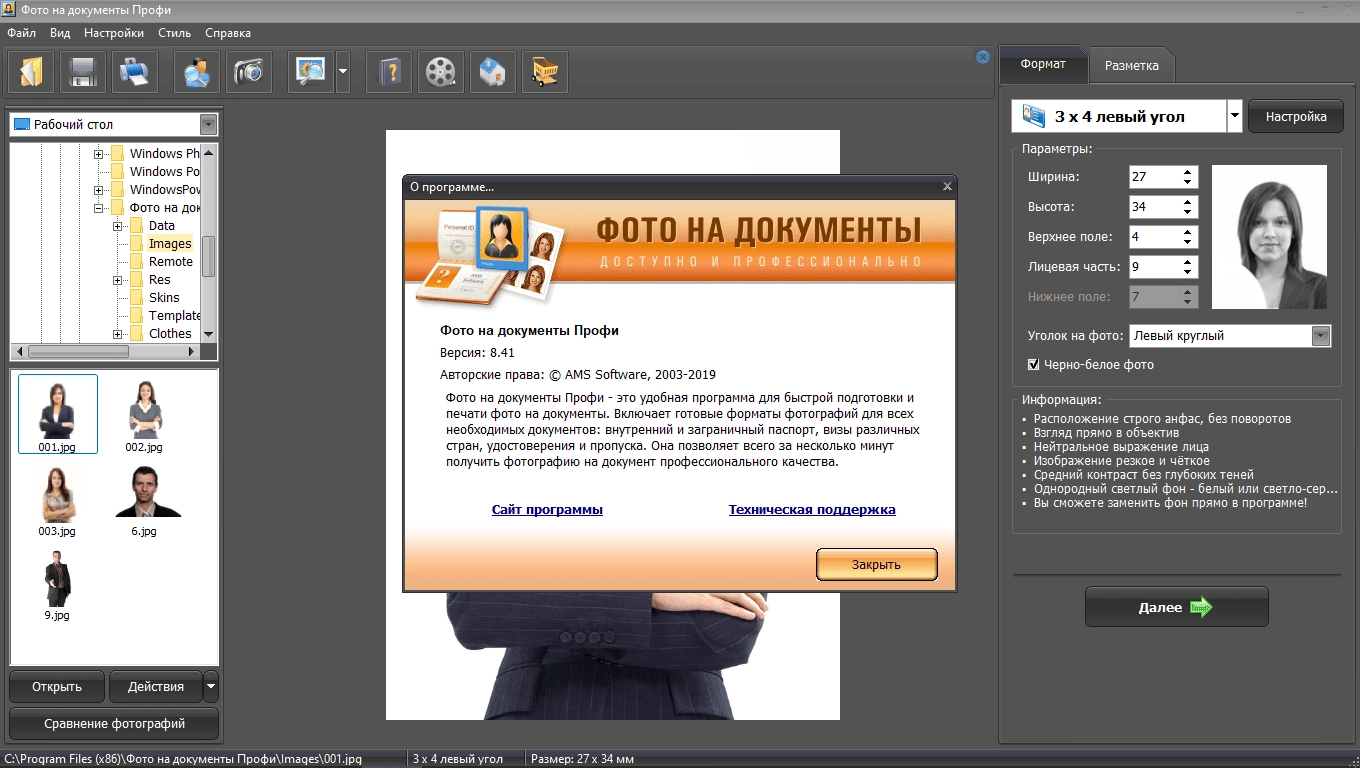1360x768 pixels.
Task: Click the Закрыть button in the dialog
Action: coord(877,564)
